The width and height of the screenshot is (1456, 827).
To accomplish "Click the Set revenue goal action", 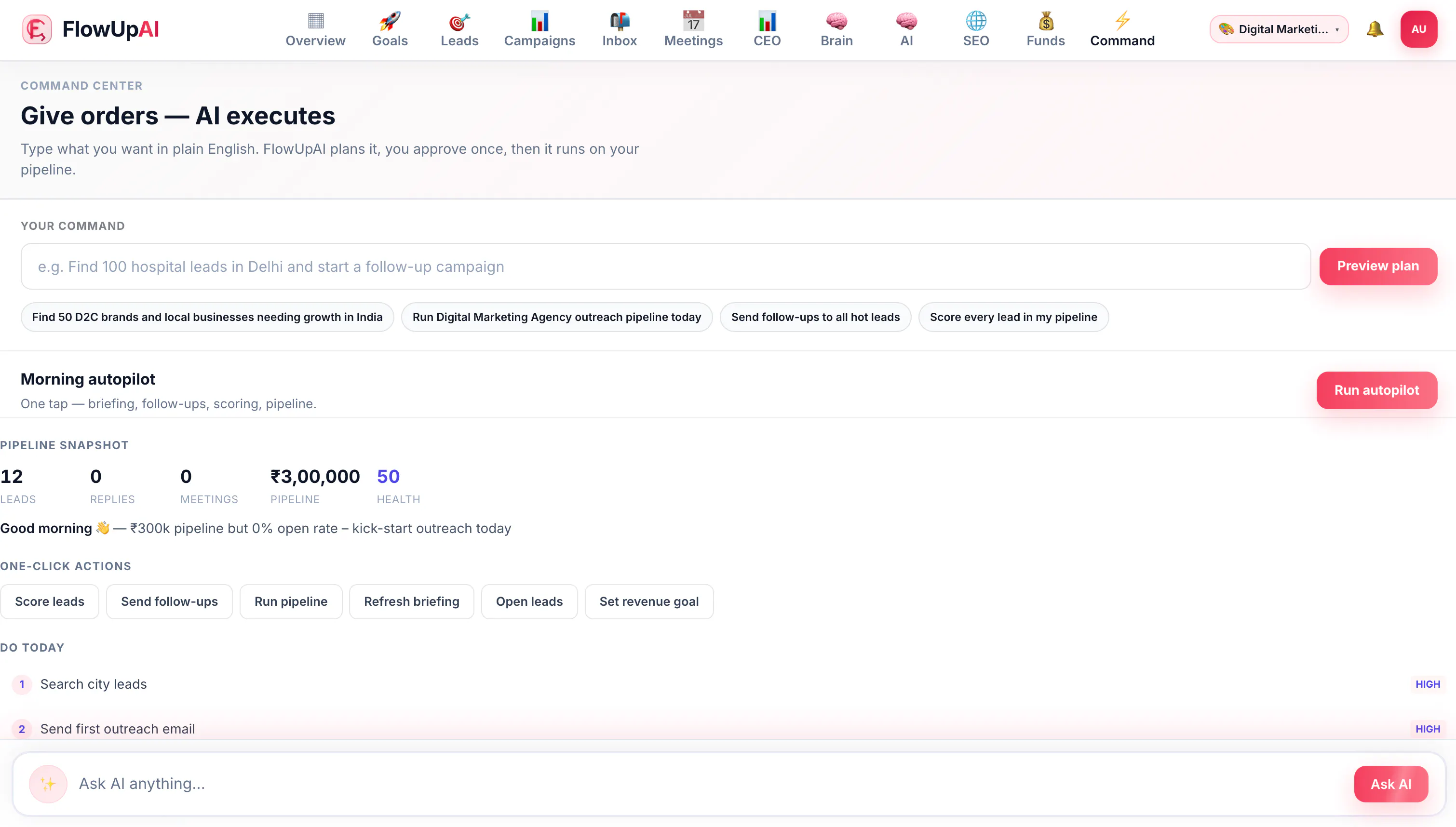I will (x=649, y=601).
